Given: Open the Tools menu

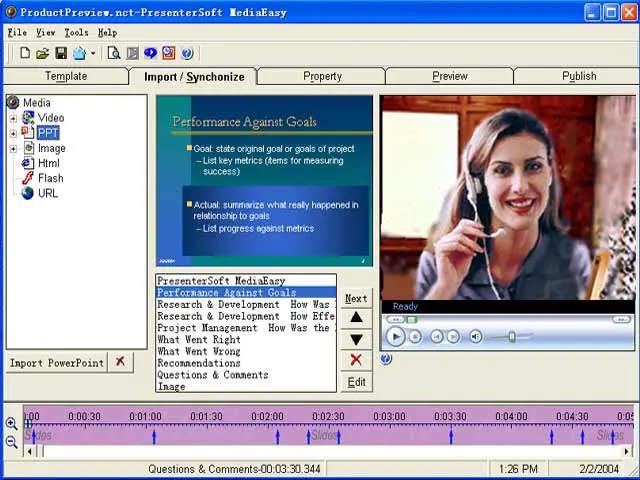Looking at the screenshot, I should (x=76, y=32).
